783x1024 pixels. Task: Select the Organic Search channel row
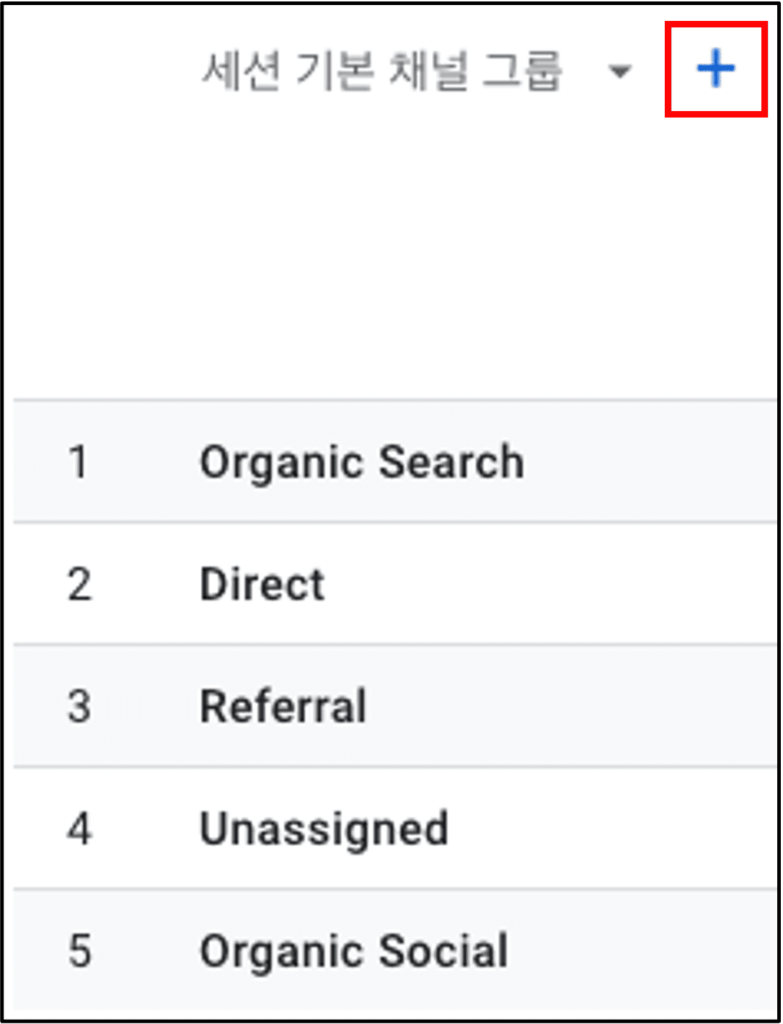(395, 460)
